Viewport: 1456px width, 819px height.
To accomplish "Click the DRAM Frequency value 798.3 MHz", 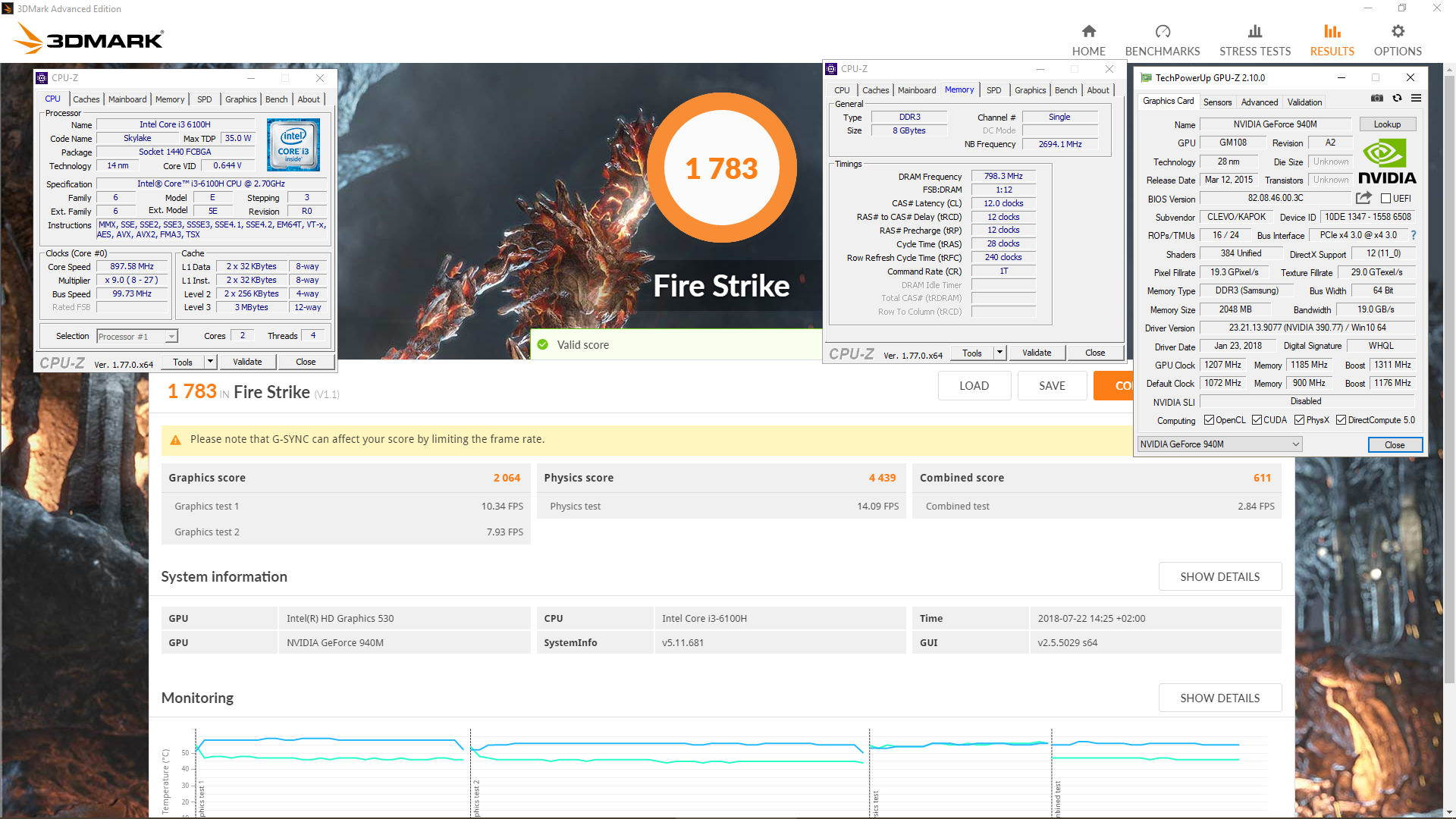I will (x=1003, y=176).
